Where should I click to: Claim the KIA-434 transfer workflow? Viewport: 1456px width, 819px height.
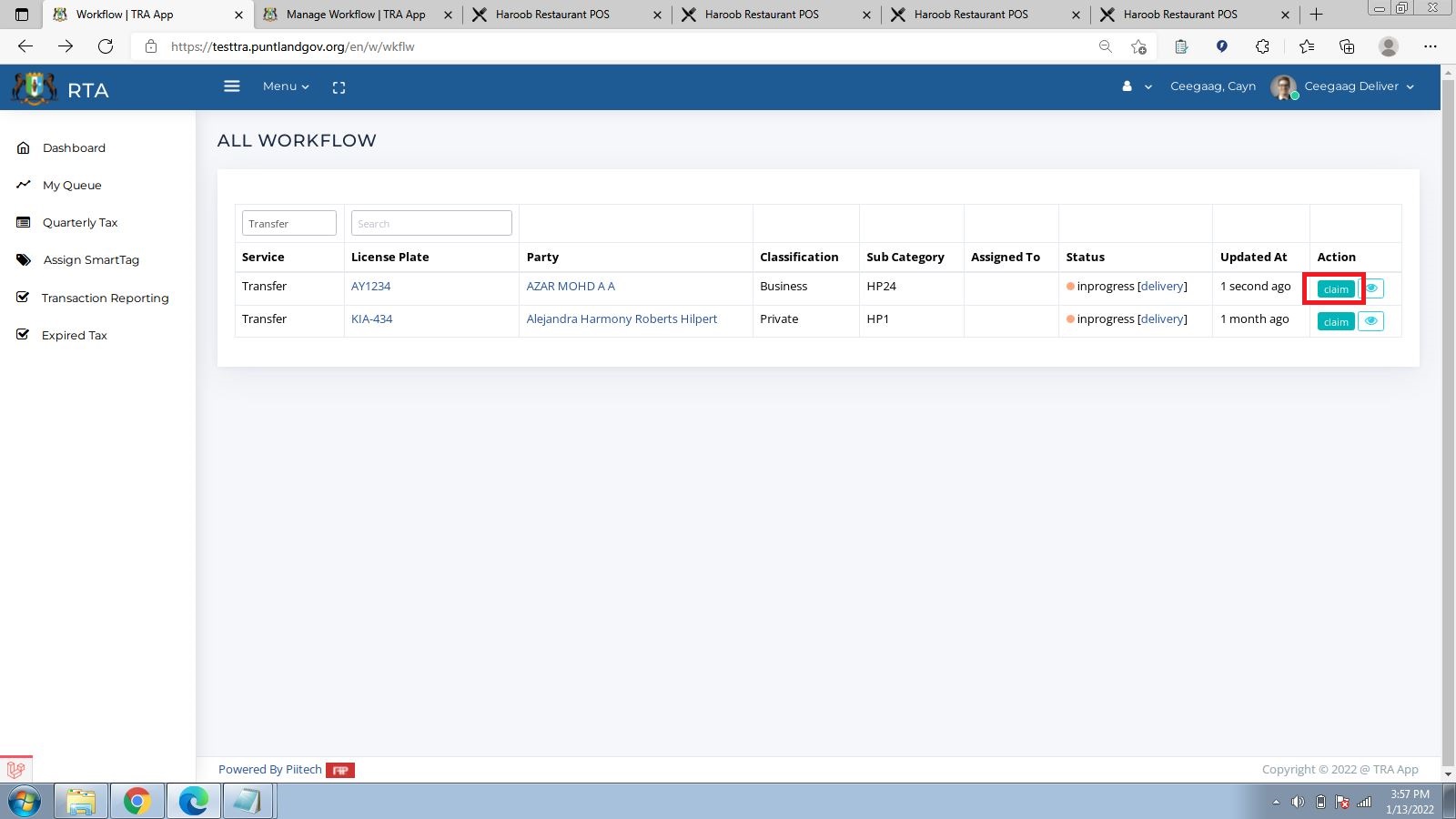1336,322
